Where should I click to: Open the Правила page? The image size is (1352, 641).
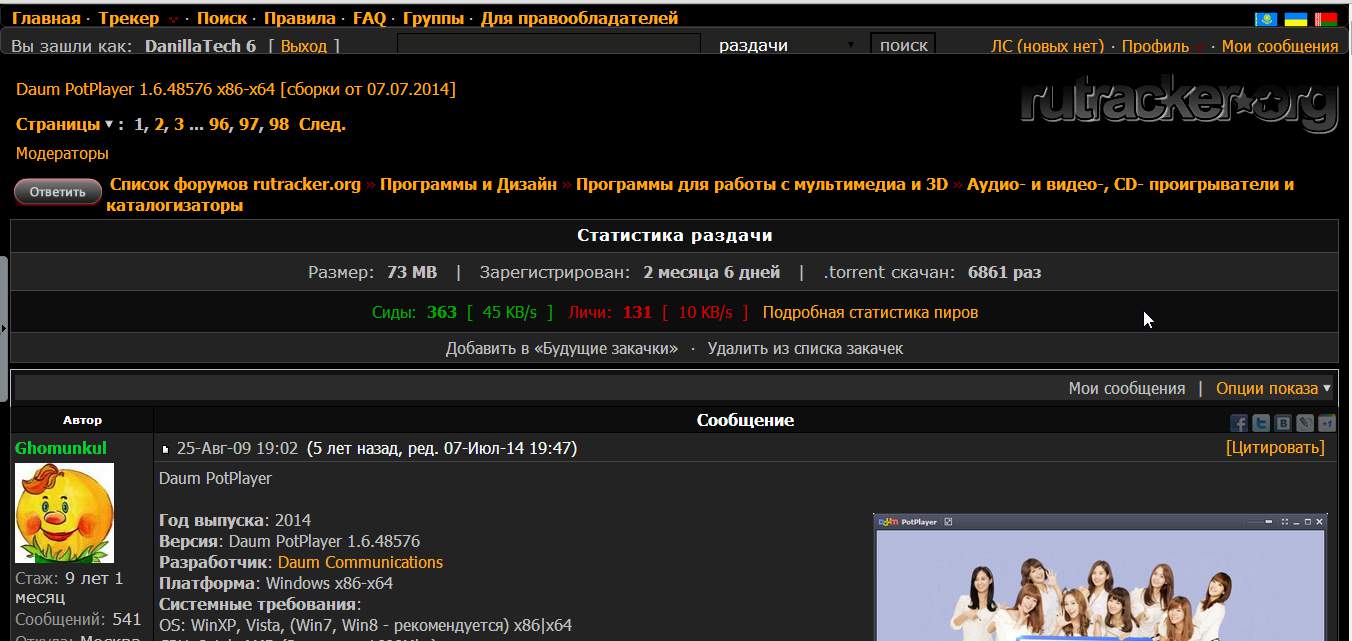(x=300, y=18)
